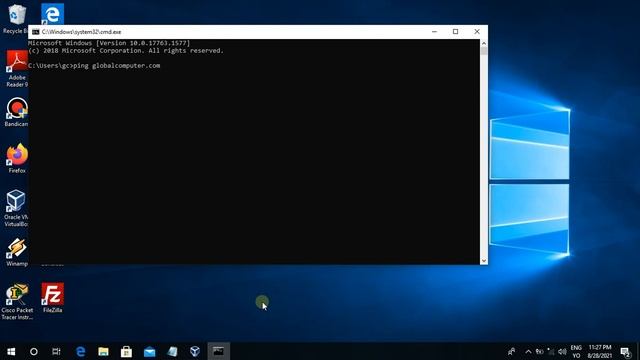Open the notepad-style app on taskbar
This screenshot has width=640, height=360.
[172, 351]
